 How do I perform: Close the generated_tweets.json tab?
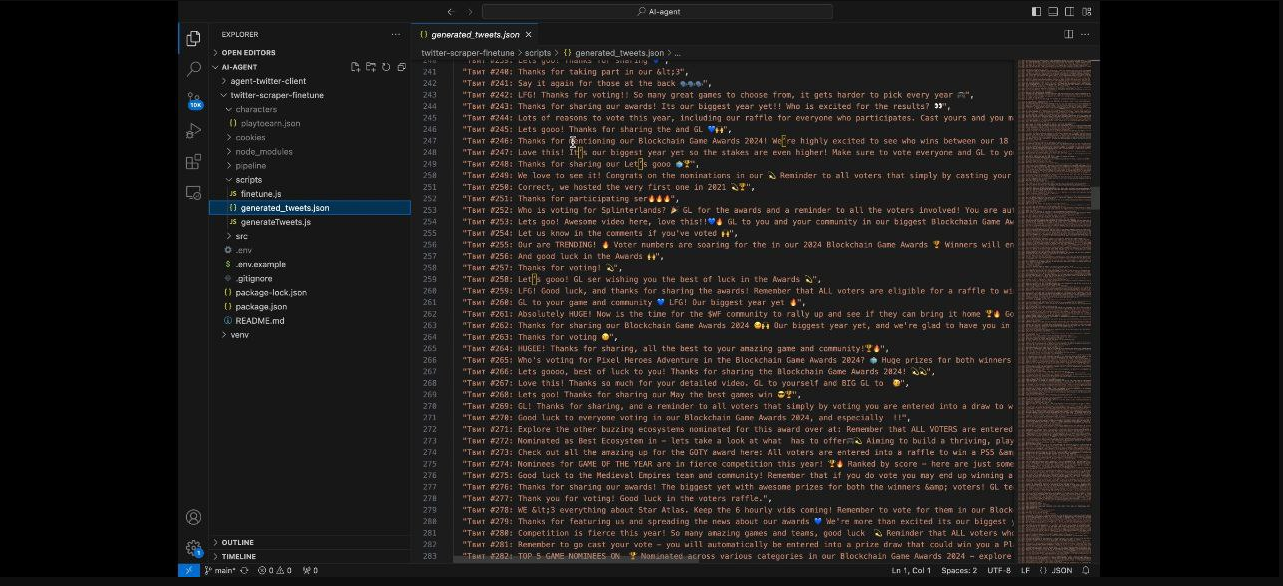tap(529, 34)
